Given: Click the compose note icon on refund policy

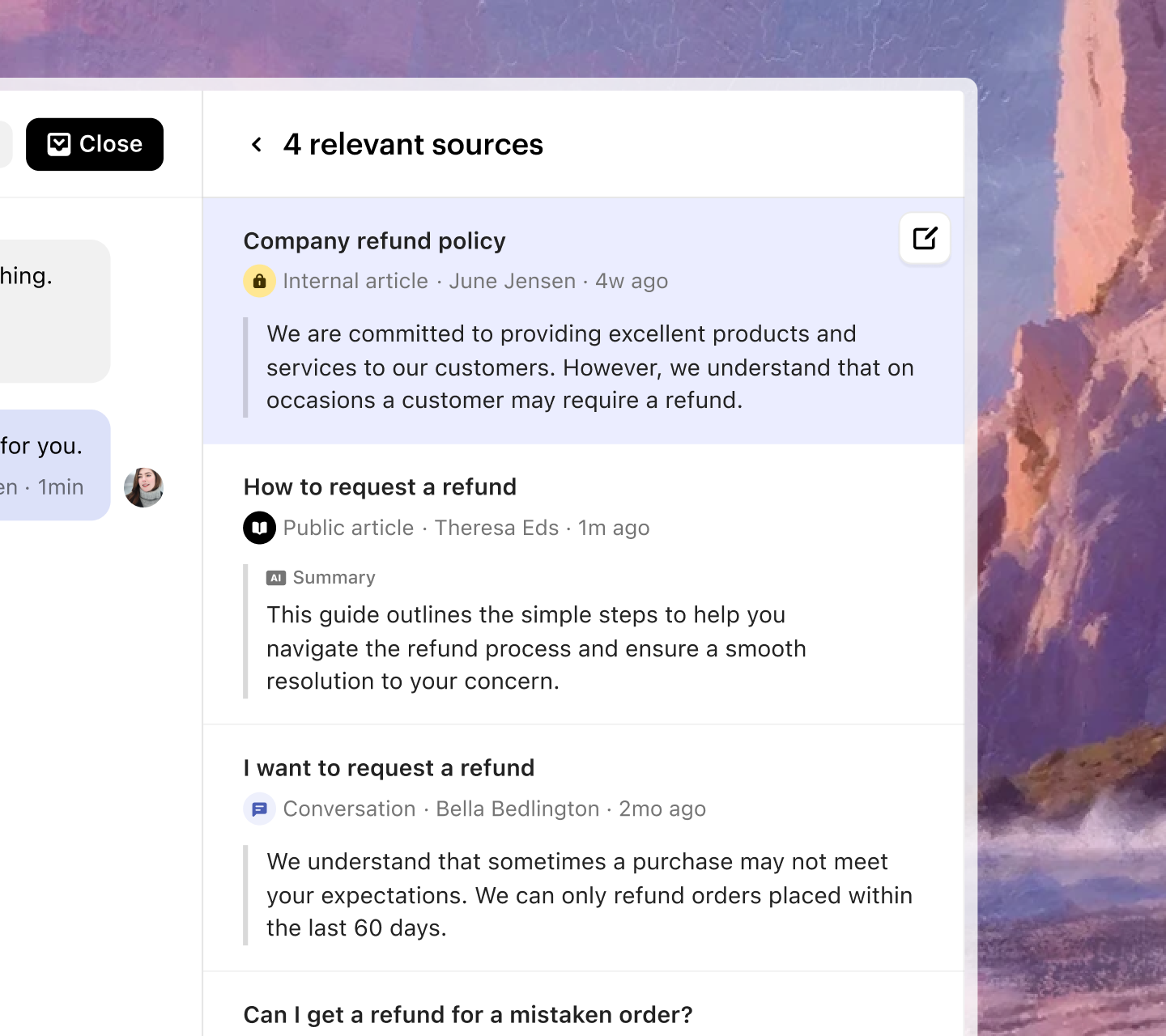Looking at the screenshot, I should 925,239.
